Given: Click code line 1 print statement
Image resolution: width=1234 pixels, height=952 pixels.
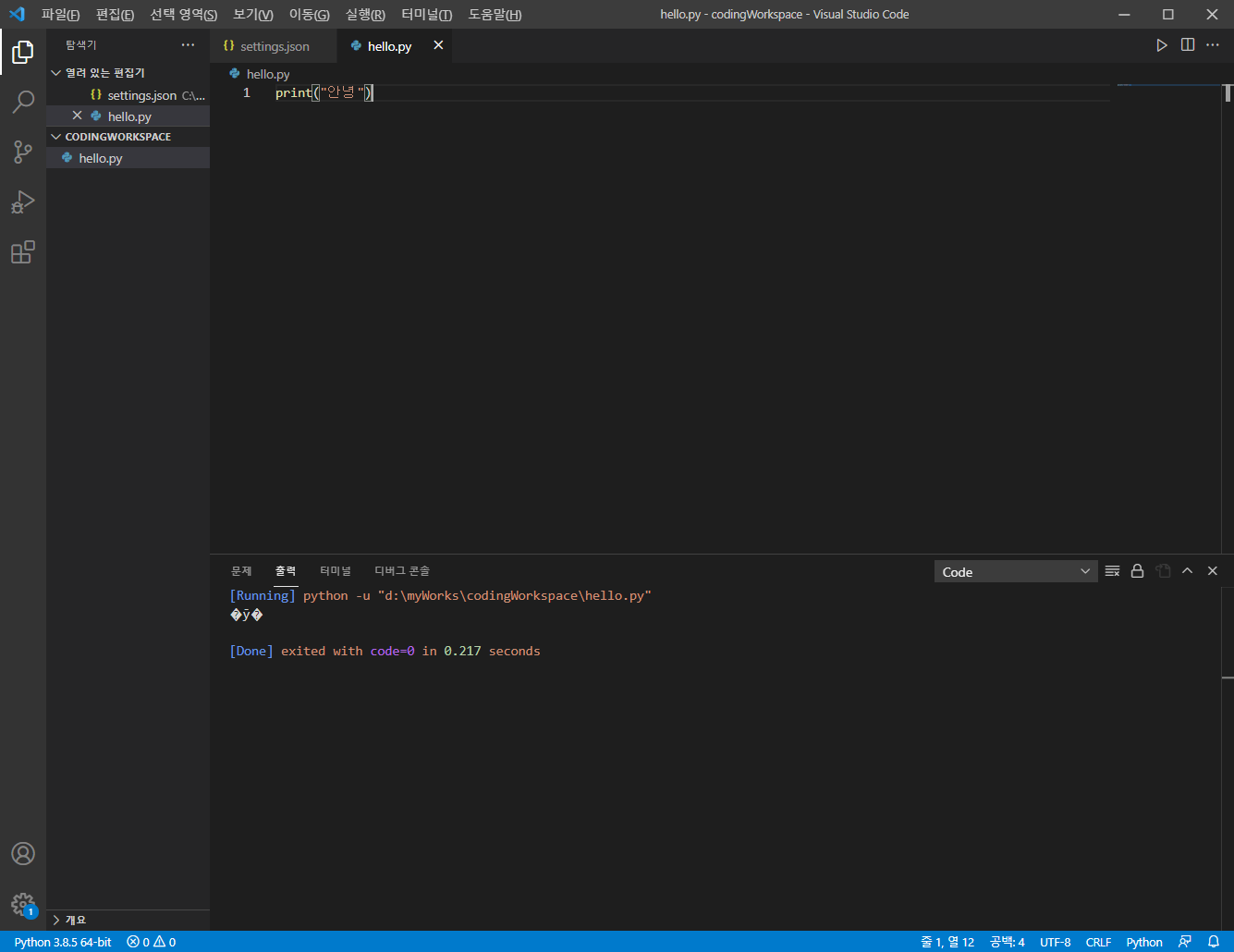Looking at the screenshot, I should pos(324,92).
